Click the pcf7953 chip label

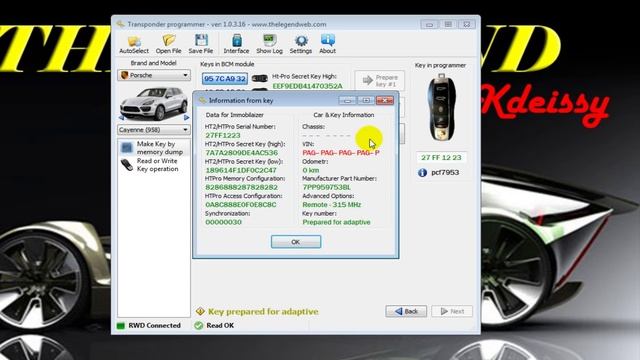point(445,173)
